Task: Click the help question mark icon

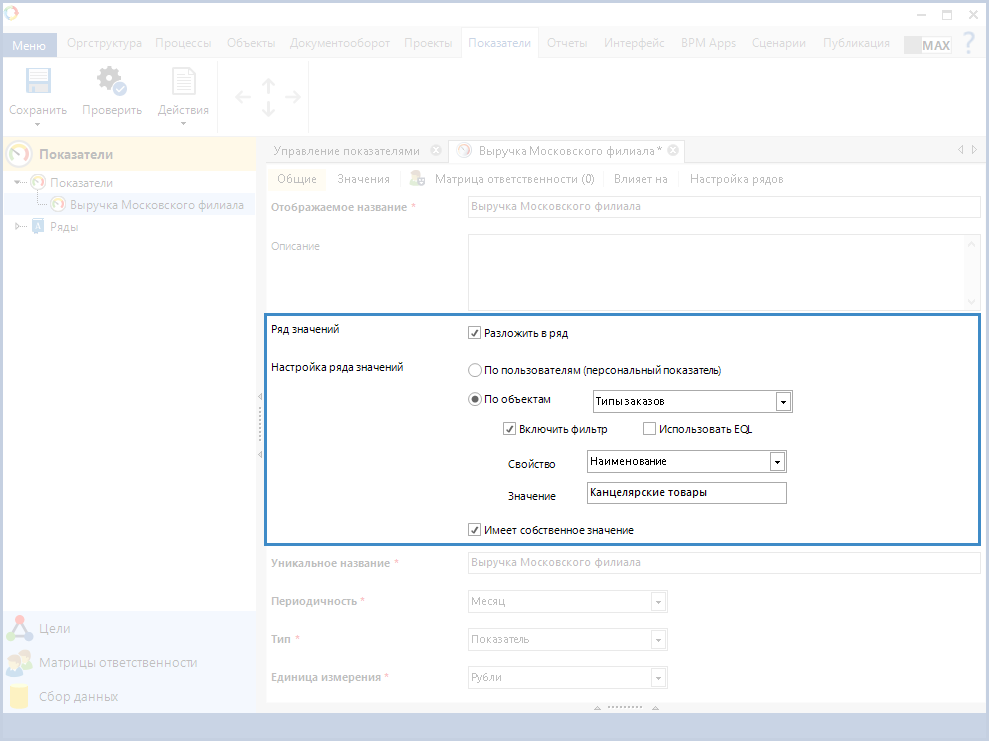Action: coord(968,43)
